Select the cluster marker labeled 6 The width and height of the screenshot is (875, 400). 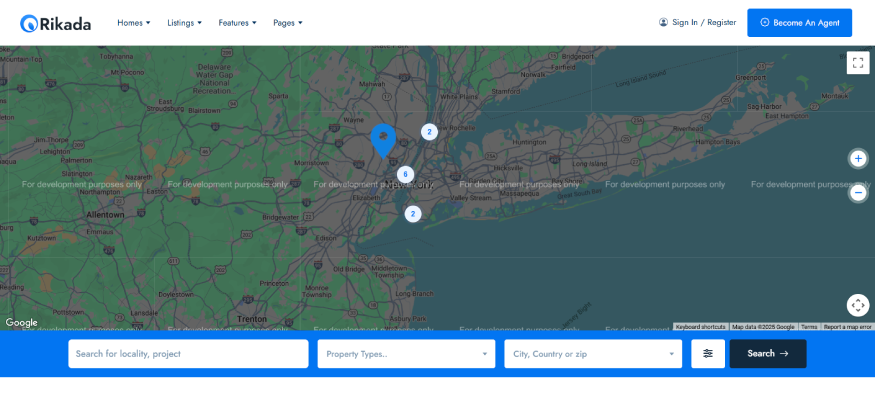click(x=405, y=174)
